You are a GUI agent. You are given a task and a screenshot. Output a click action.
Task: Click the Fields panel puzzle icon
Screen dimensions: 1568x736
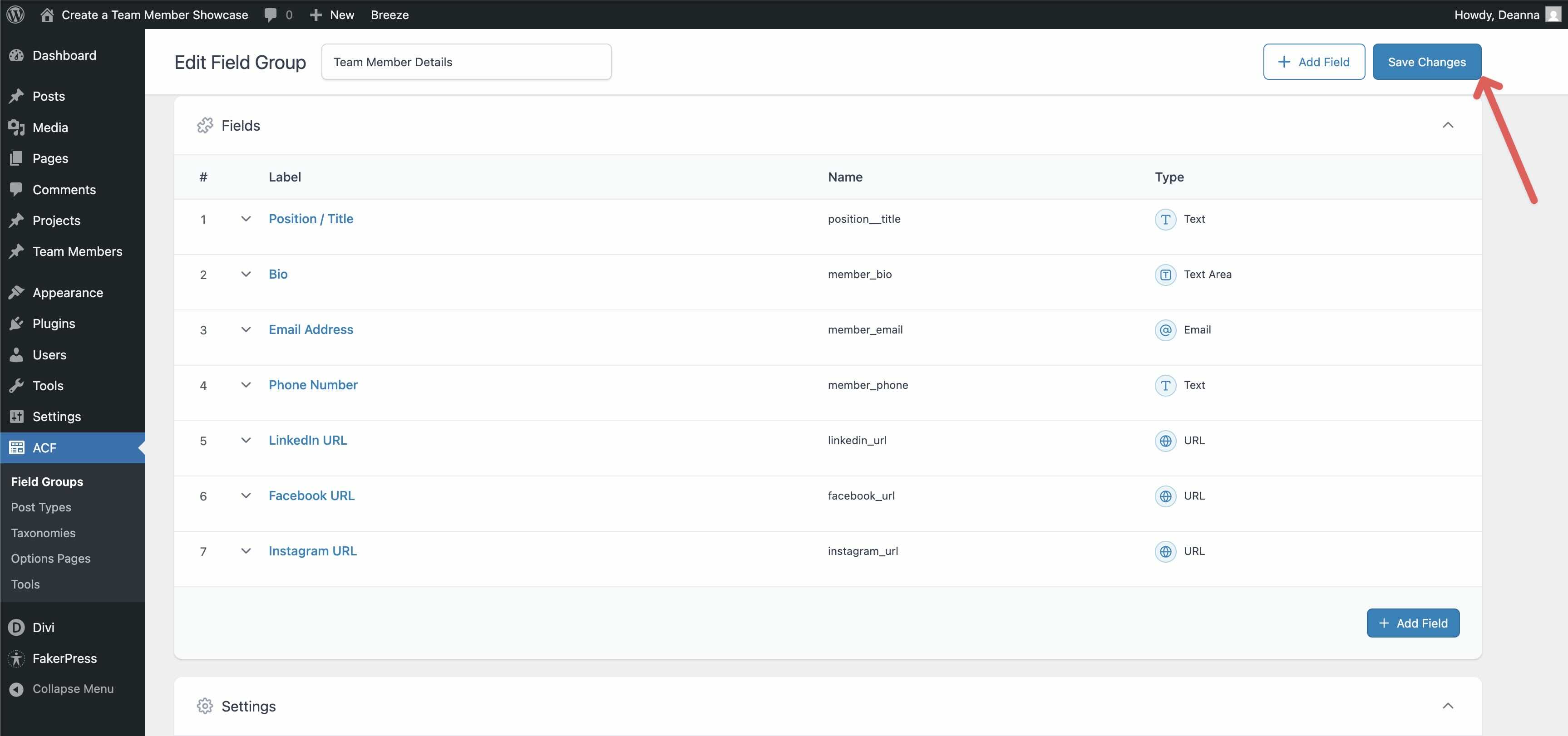(205, 125)
